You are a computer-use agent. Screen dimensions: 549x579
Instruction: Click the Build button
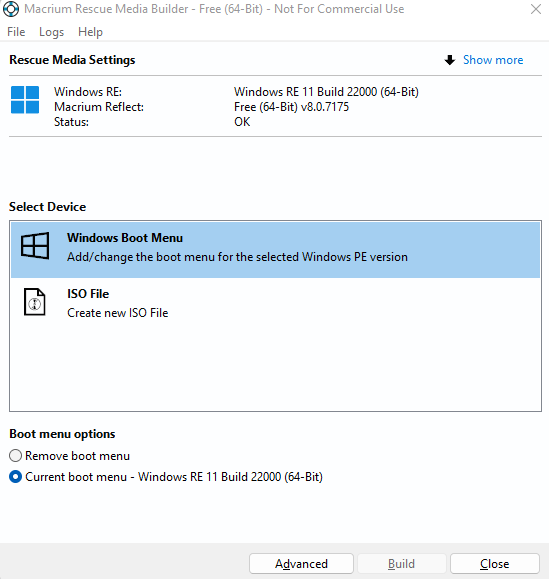pos(401,563)
